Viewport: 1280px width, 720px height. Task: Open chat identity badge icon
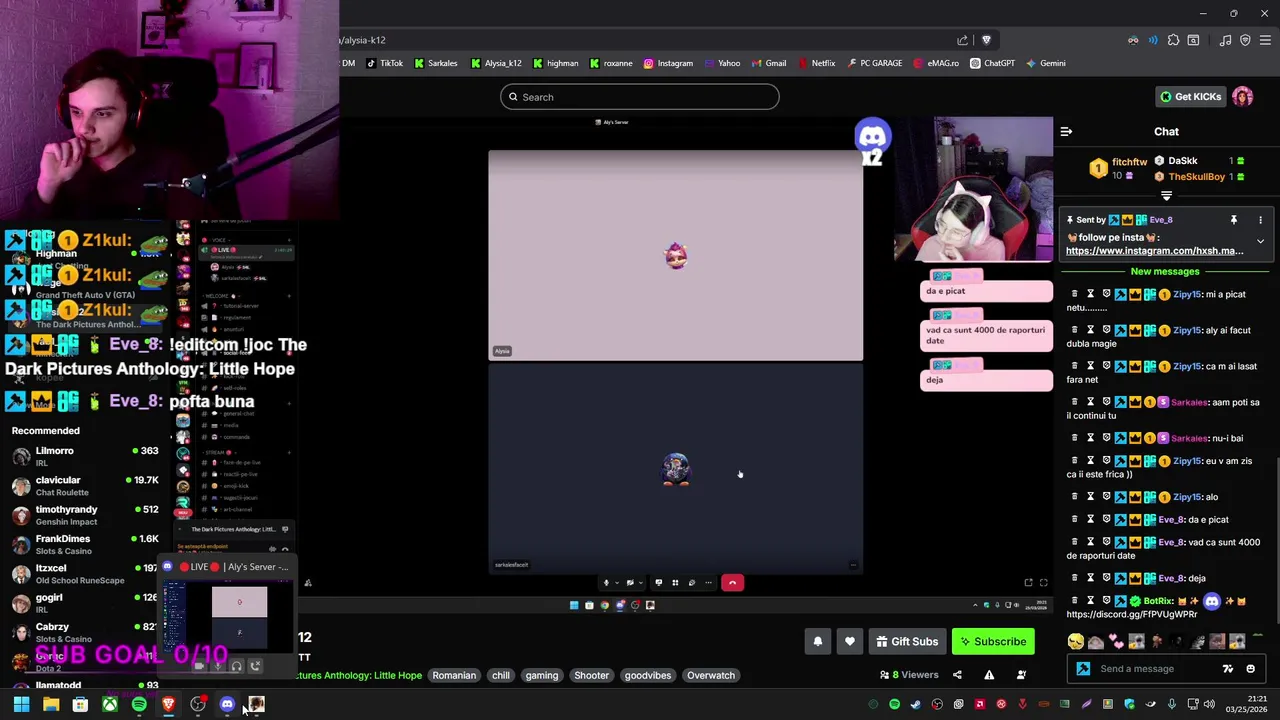tap(1083, 669)
